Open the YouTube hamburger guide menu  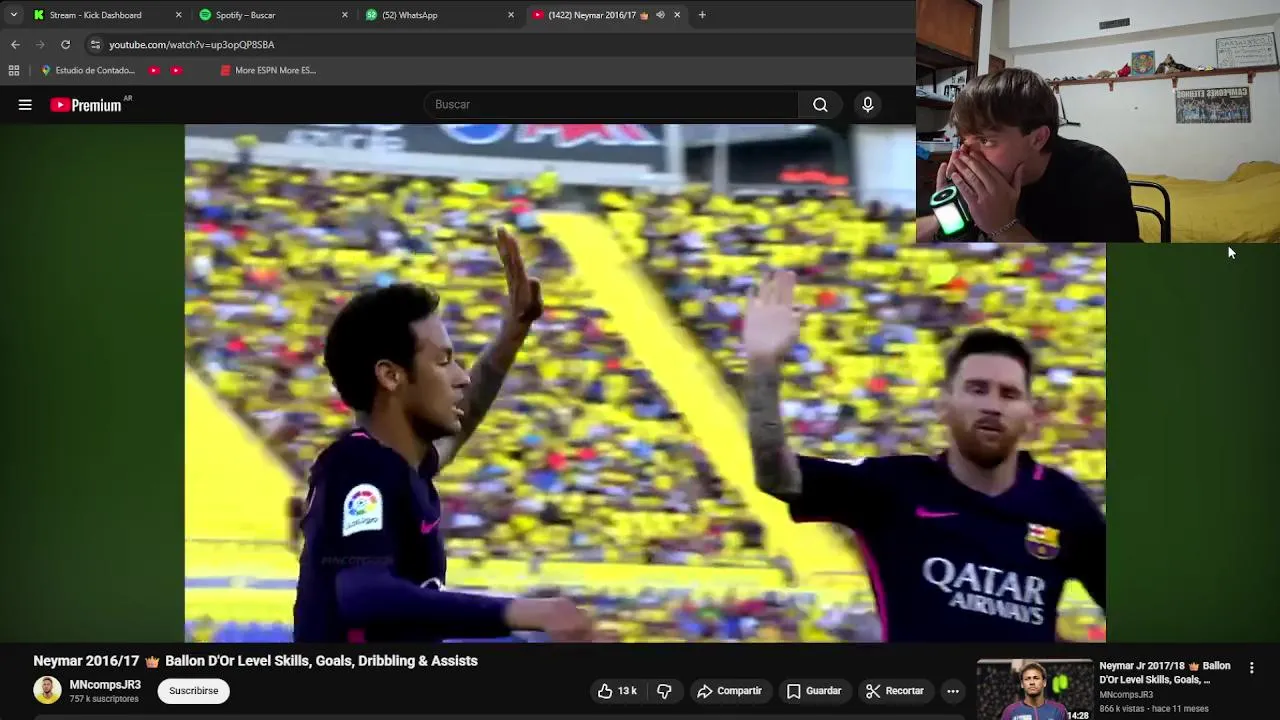(25, 104)
